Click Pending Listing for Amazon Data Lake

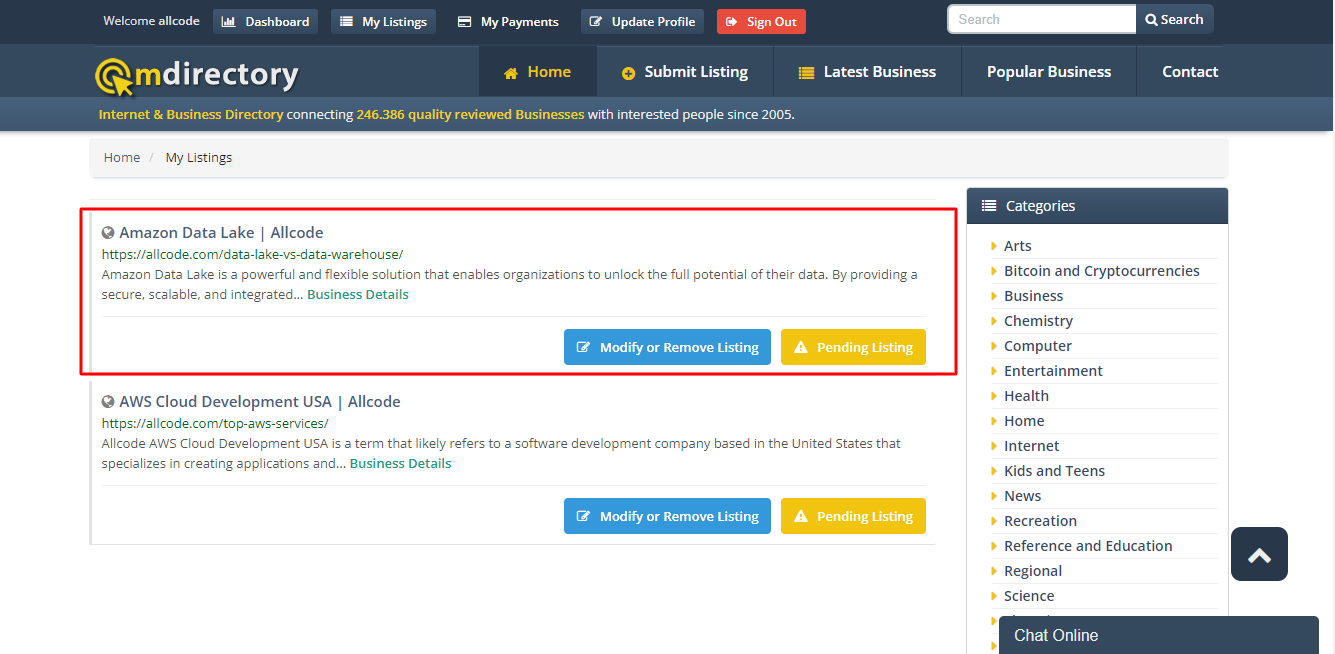click(853, 347)
